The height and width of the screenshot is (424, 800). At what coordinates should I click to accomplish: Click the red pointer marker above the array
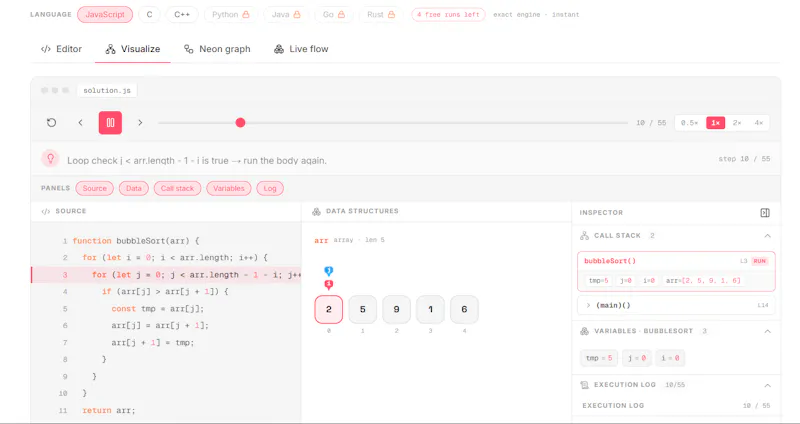329,285
